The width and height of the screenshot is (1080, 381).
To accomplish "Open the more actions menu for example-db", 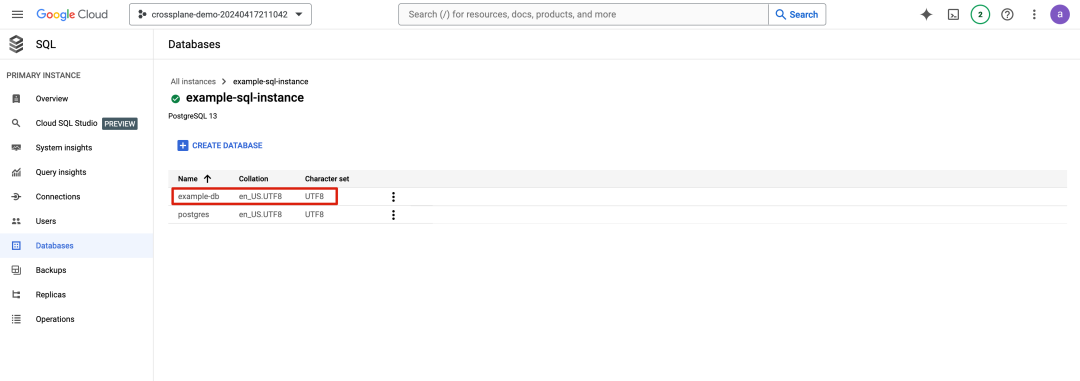I will pyautogui.click(x=393, y=197).
